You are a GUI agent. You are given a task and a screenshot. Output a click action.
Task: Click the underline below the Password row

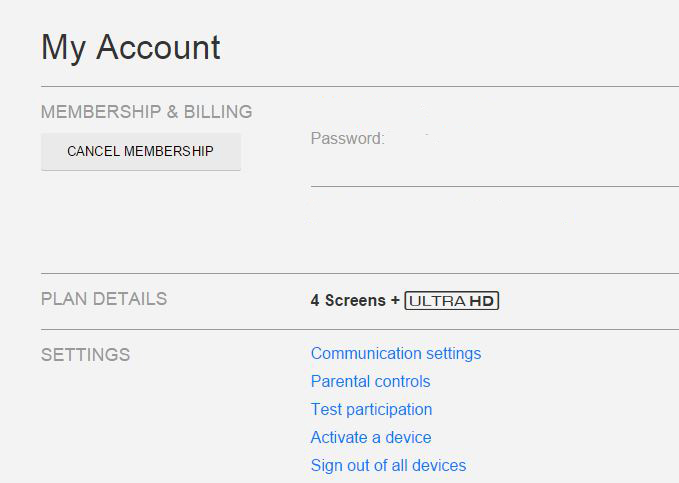click(x=494, y=186)
